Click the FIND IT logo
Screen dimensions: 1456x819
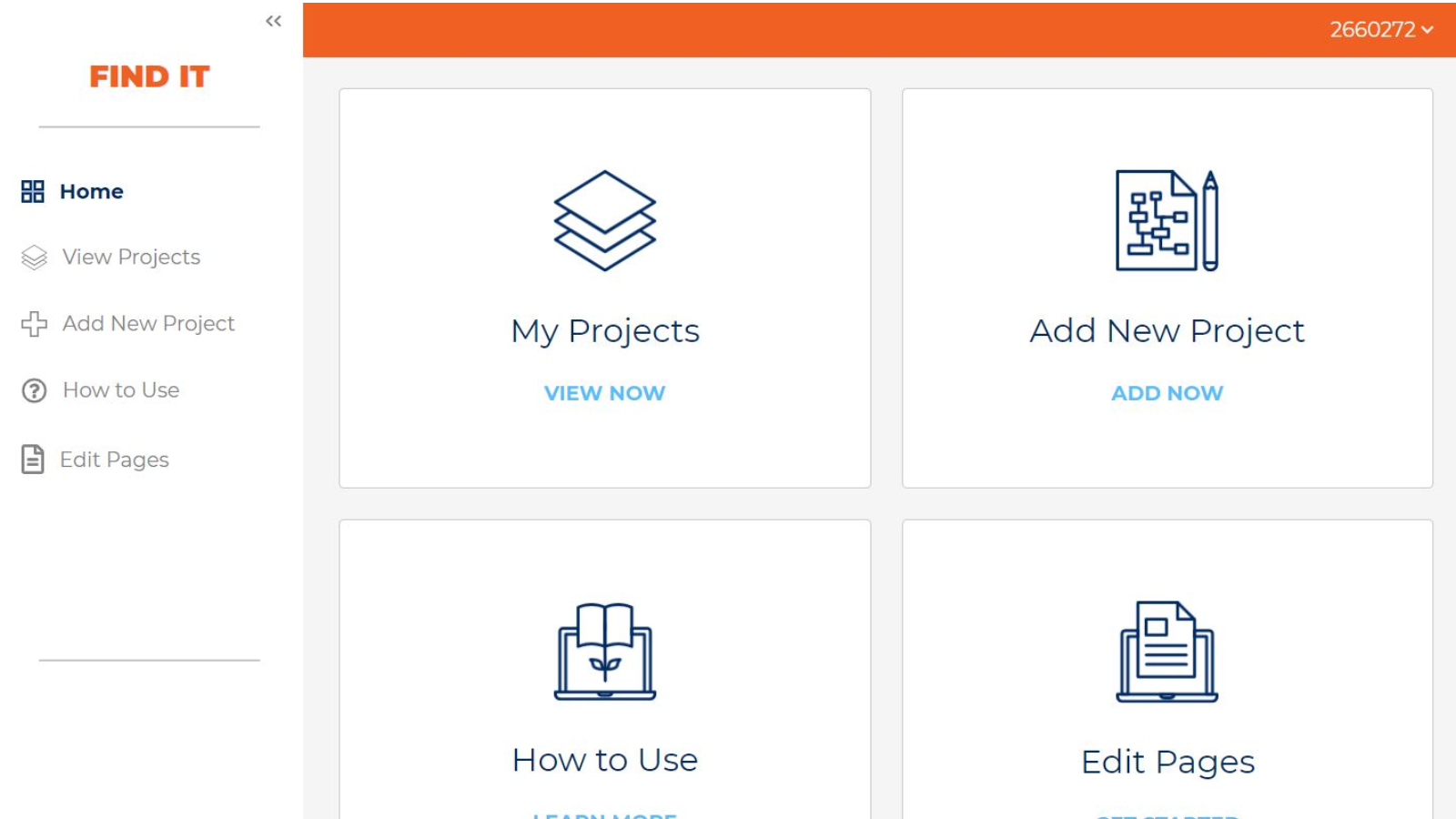(x=149, y=76)
